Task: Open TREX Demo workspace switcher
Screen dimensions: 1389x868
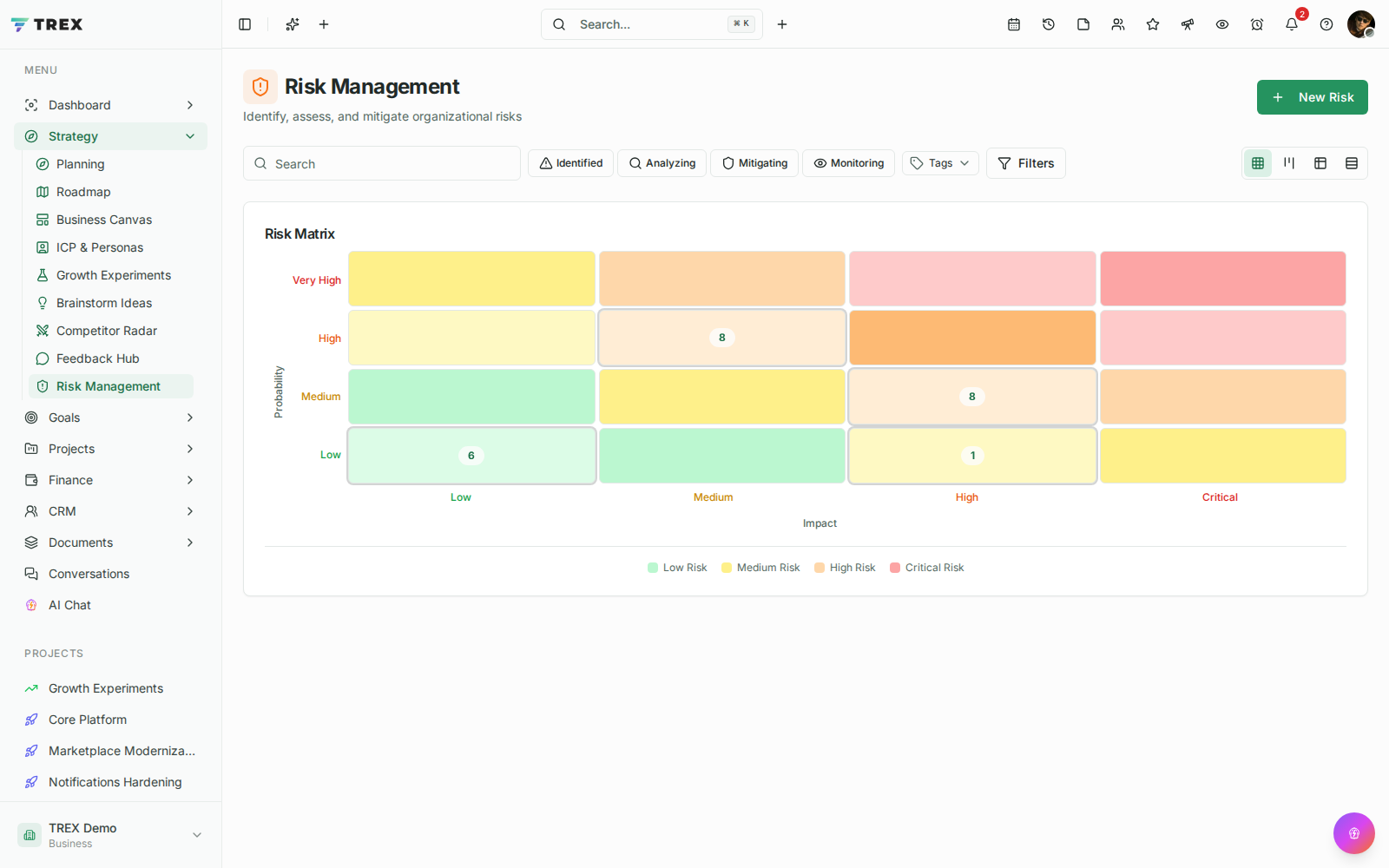Action: coord(110,835)
